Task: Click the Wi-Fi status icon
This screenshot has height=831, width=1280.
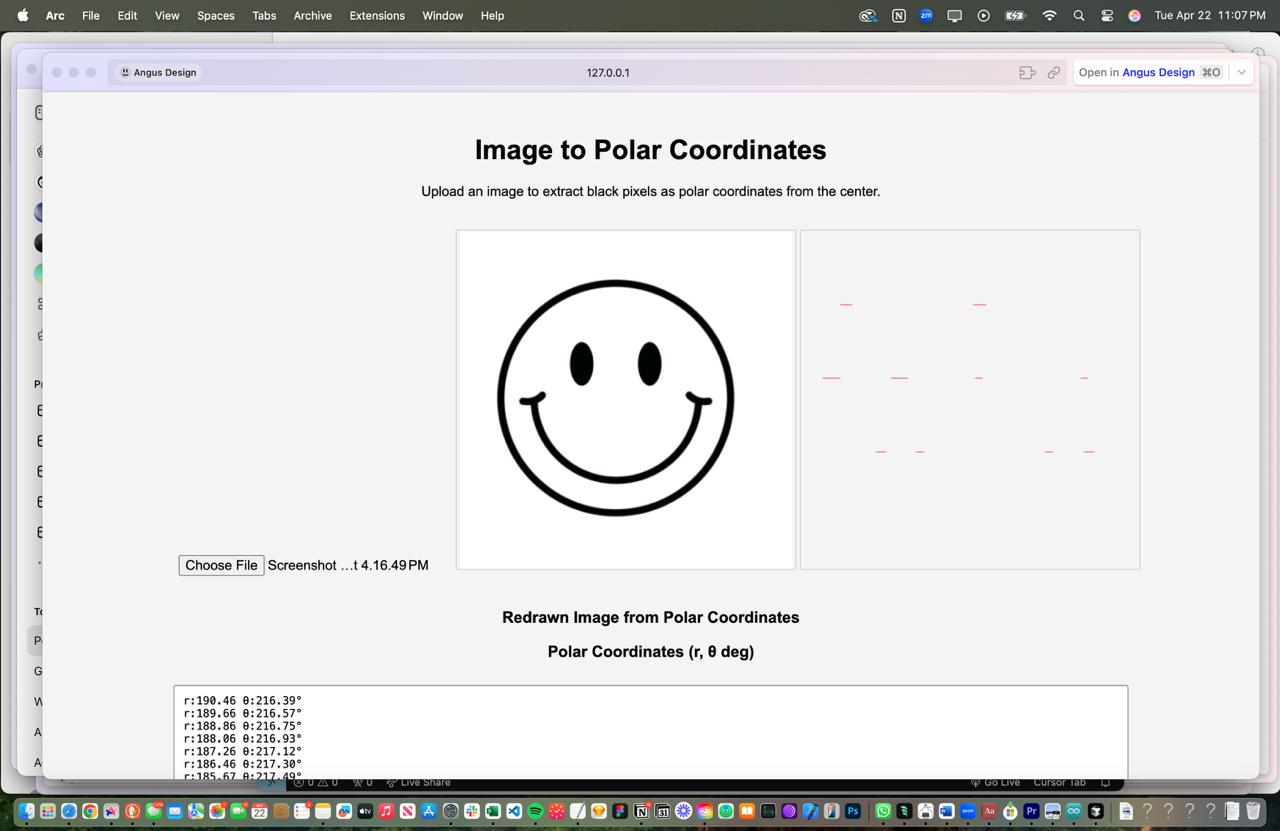Action: pyautogui.click(x=1049, y=15)
